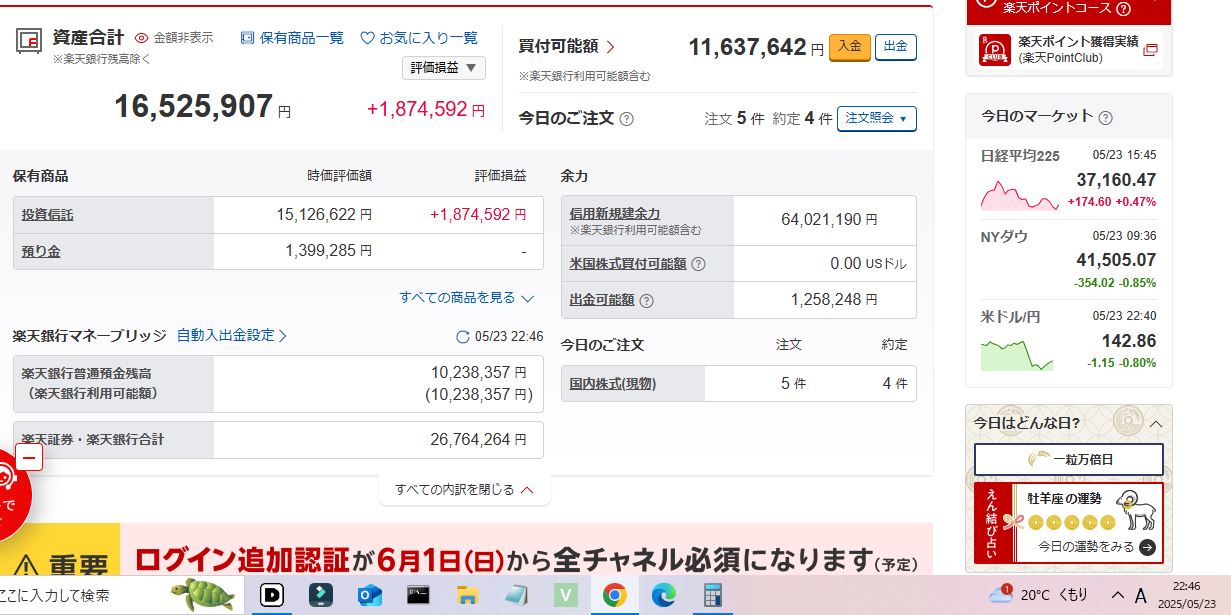Click the 一粒万倍日 box
This screenshot has width=1231, height=615.
click(x=1069, y=459)
